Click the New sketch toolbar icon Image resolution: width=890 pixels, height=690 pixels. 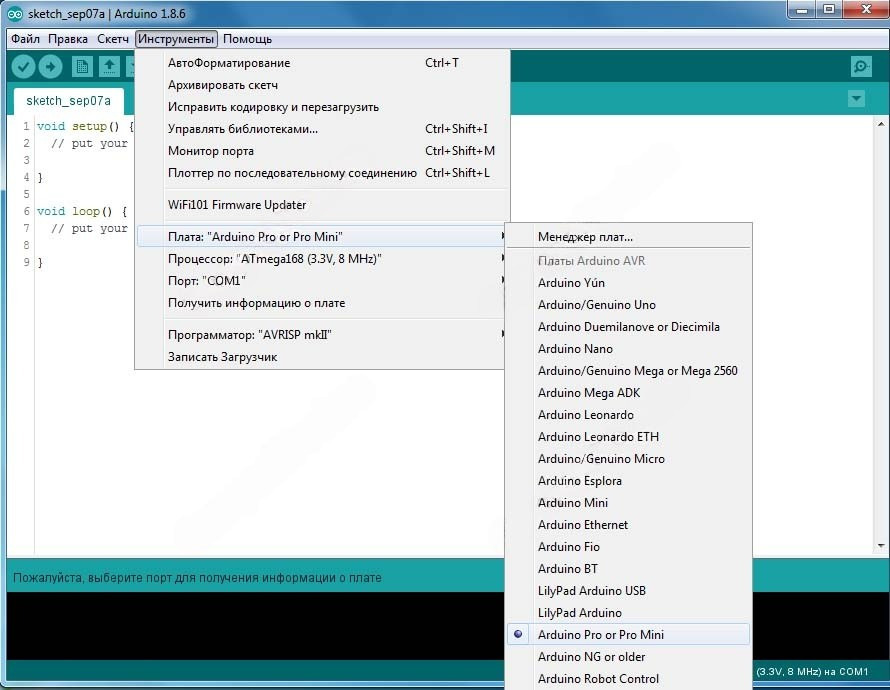82,67
